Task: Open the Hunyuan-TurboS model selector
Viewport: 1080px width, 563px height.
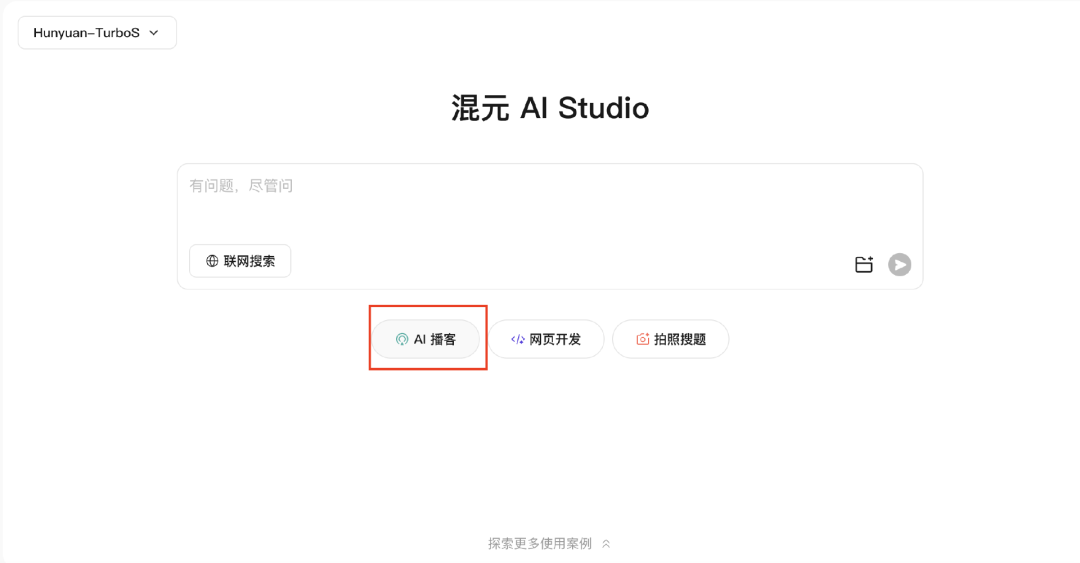Action: tap(97, 32)
